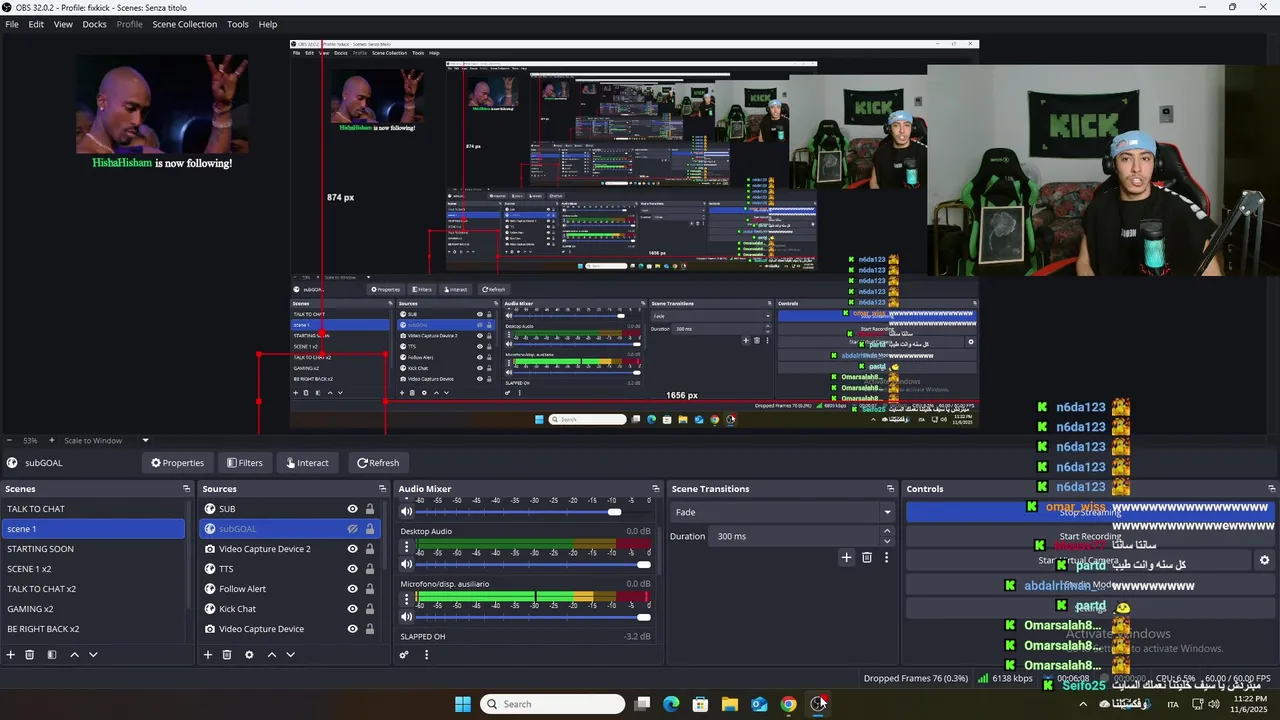
Task: Open File Explorer from taskbar
Action: pos(729,704)
